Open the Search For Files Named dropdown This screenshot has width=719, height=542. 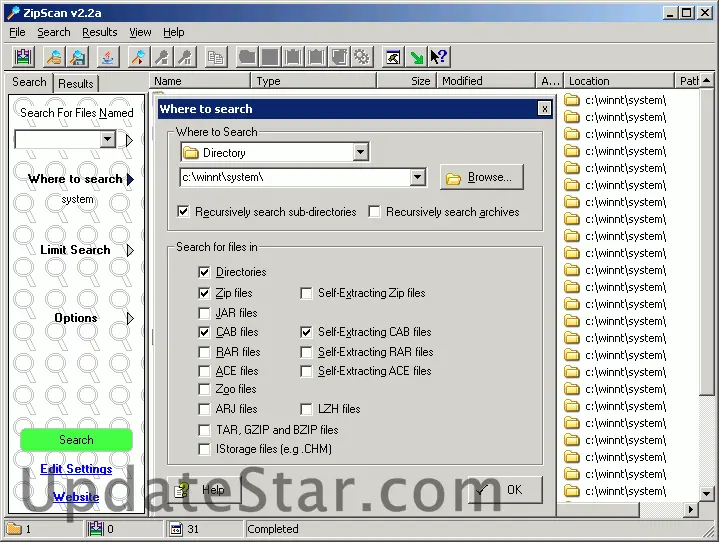coord(108,139)
